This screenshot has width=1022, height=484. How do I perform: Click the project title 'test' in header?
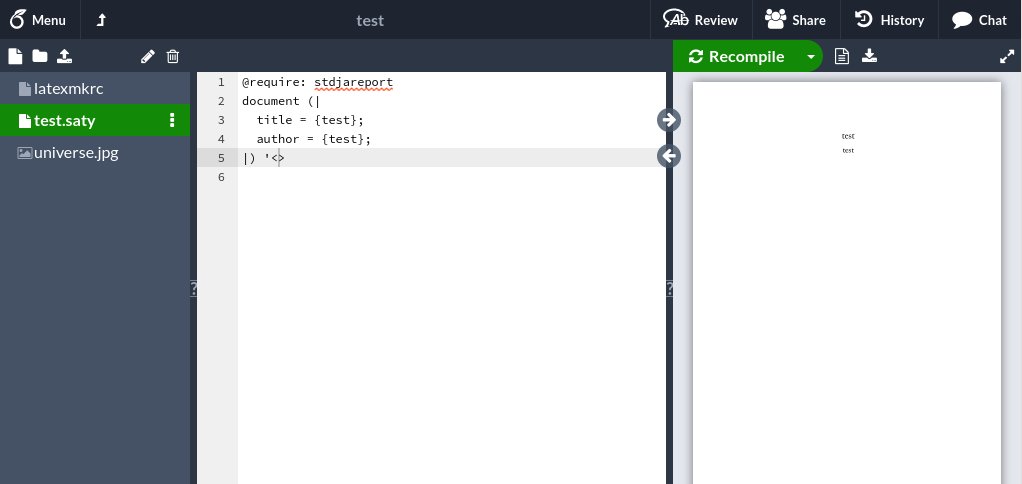[x=370, y=20]
